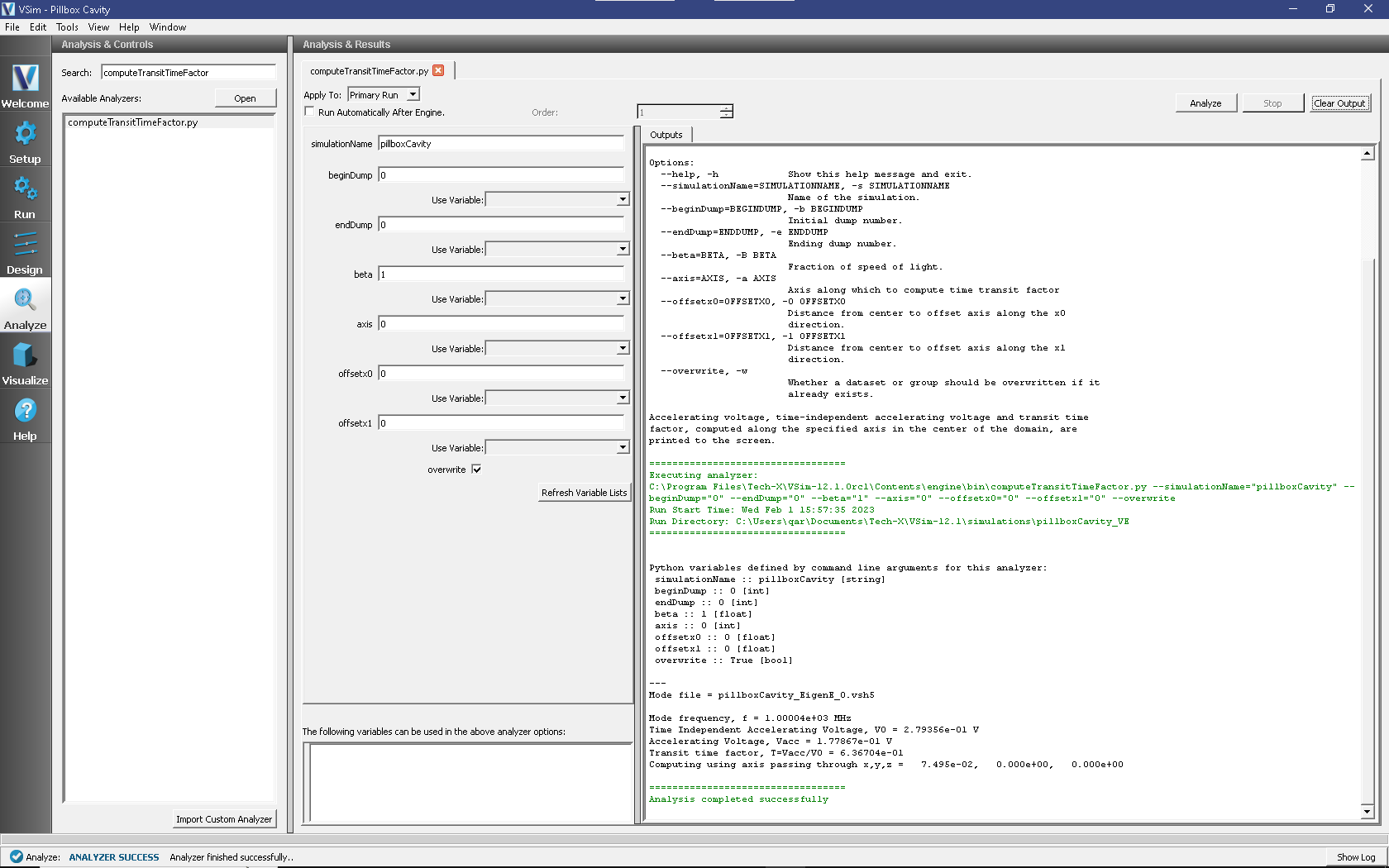Screen dimensions: 1389x868
Task: Click the offsetx0 input field
Action: [501, 374]
